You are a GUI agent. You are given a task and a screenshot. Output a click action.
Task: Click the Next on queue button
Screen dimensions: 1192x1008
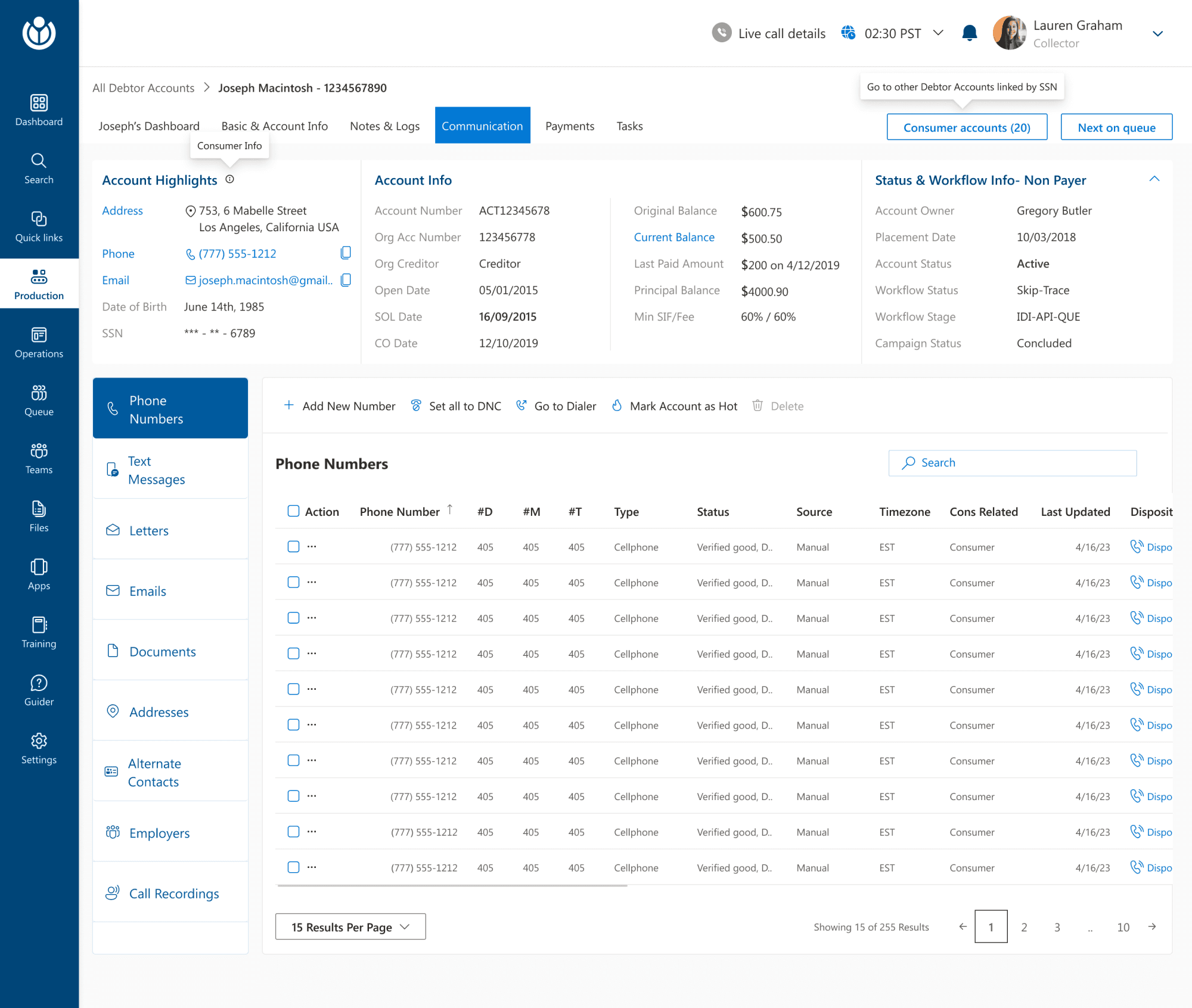[1116, 127]
